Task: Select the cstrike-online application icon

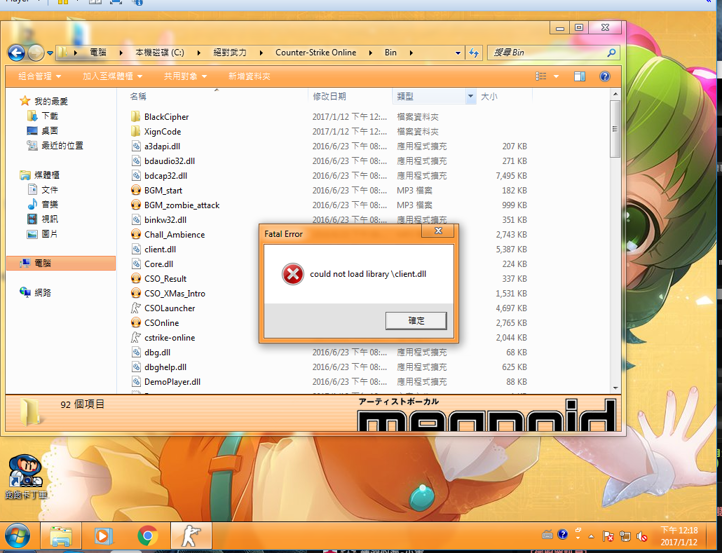Action: 136,338
